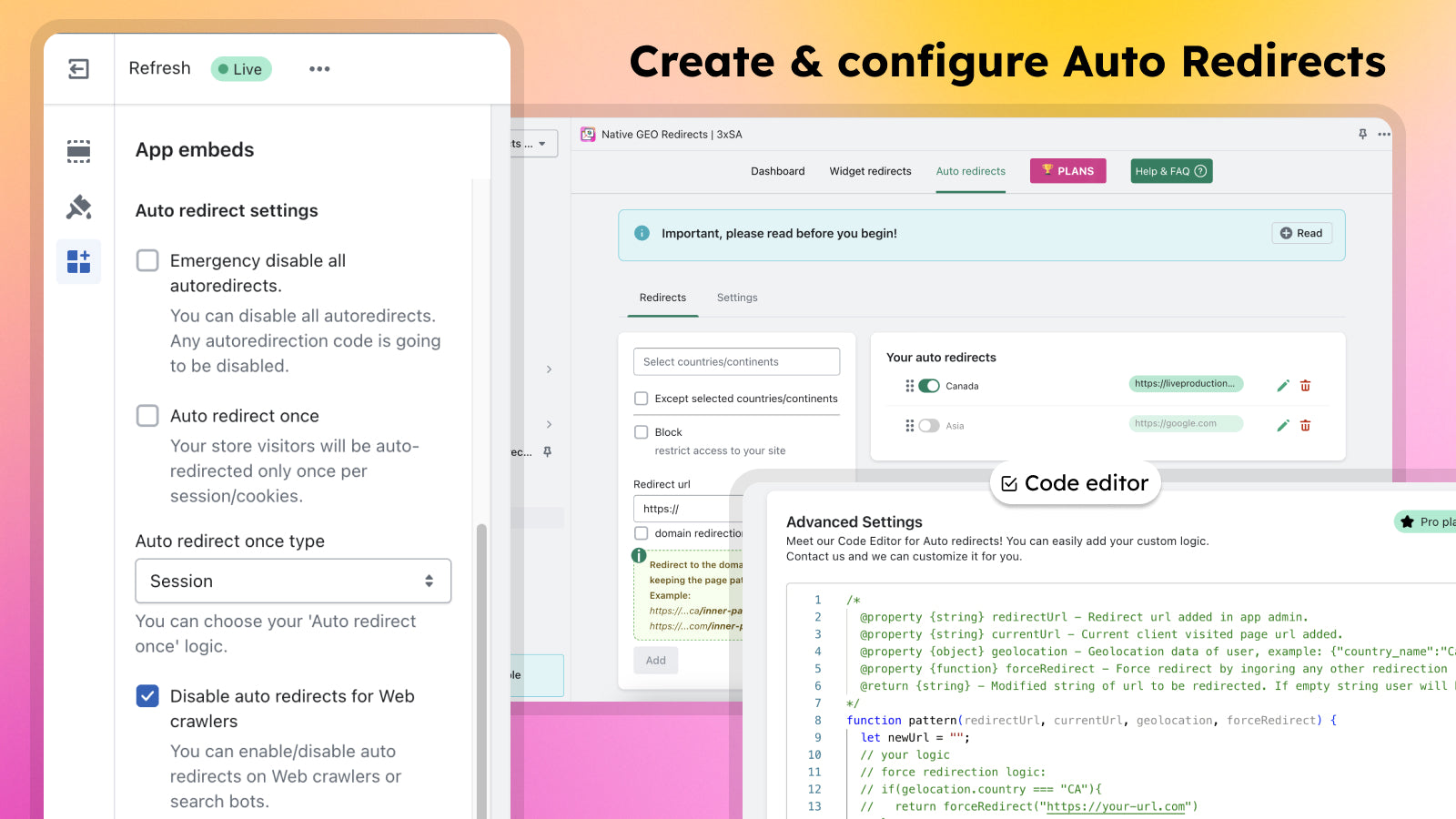Uncheck Disable auto redirects for Web crawlers
Viewport: 1456px width, 819px height.
(147, 696)
